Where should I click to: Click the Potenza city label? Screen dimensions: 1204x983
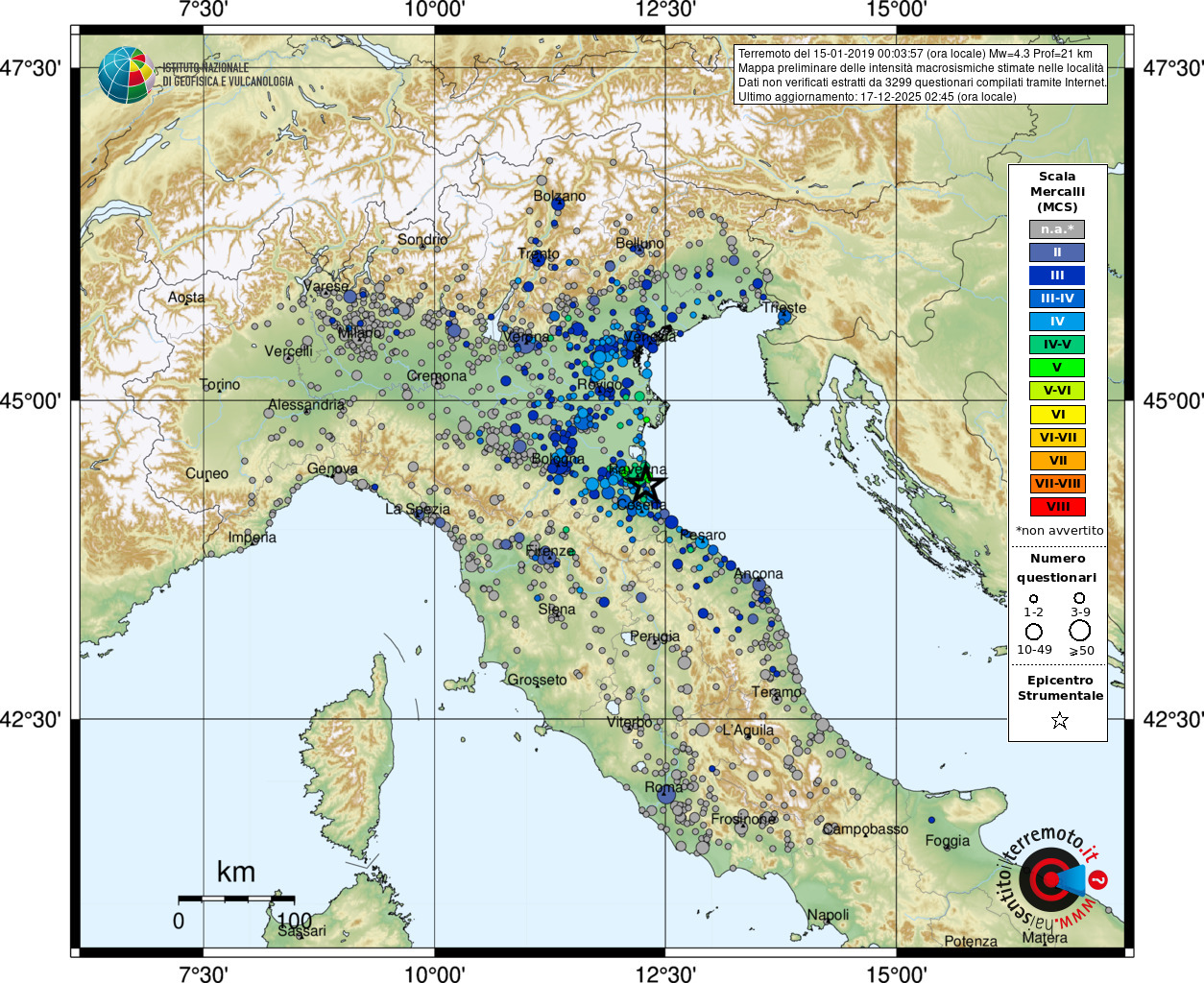pyautogui.click(x=971, y=941)
